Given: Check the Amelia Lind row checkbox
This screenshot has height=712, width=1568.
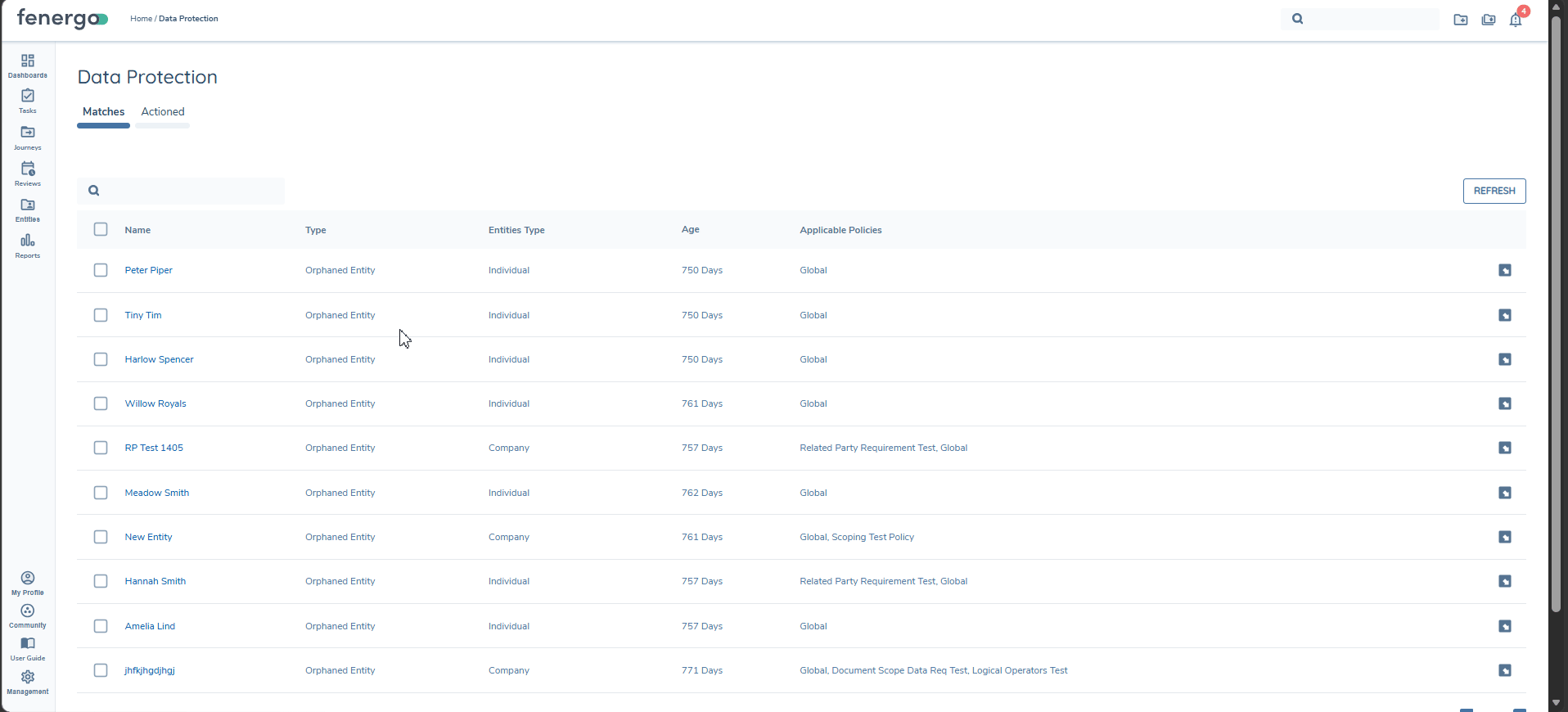Looking at the screenshot, I should [x=101, y=626].
